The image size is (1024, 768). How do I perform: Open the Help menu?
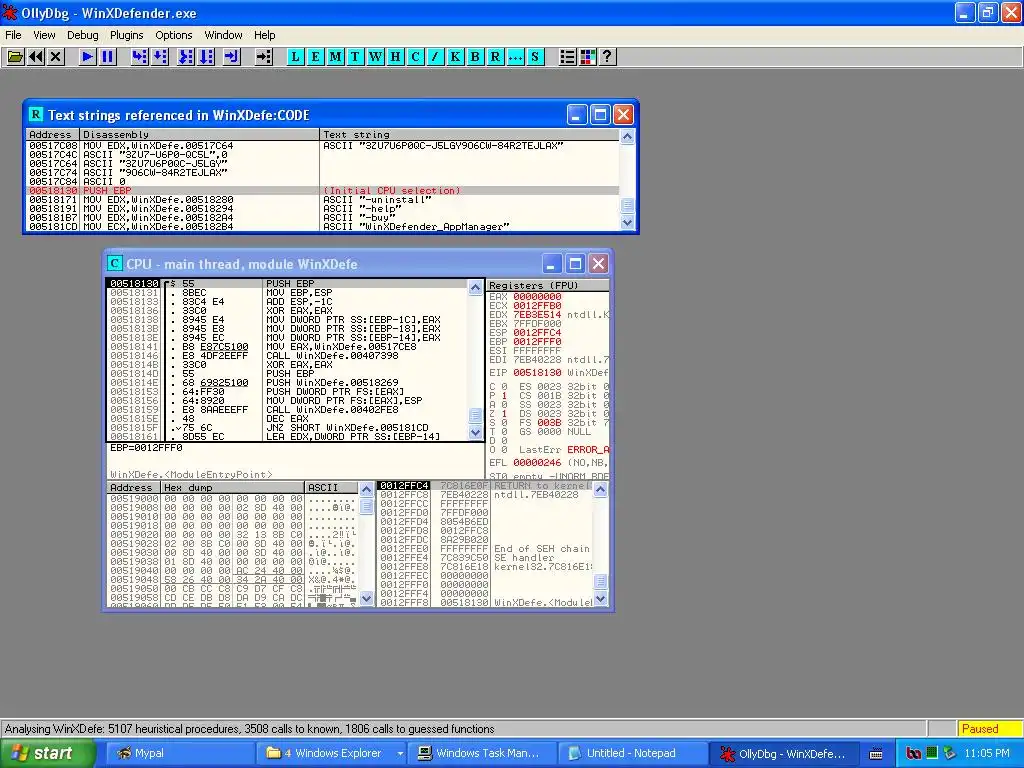click(264, 35)
